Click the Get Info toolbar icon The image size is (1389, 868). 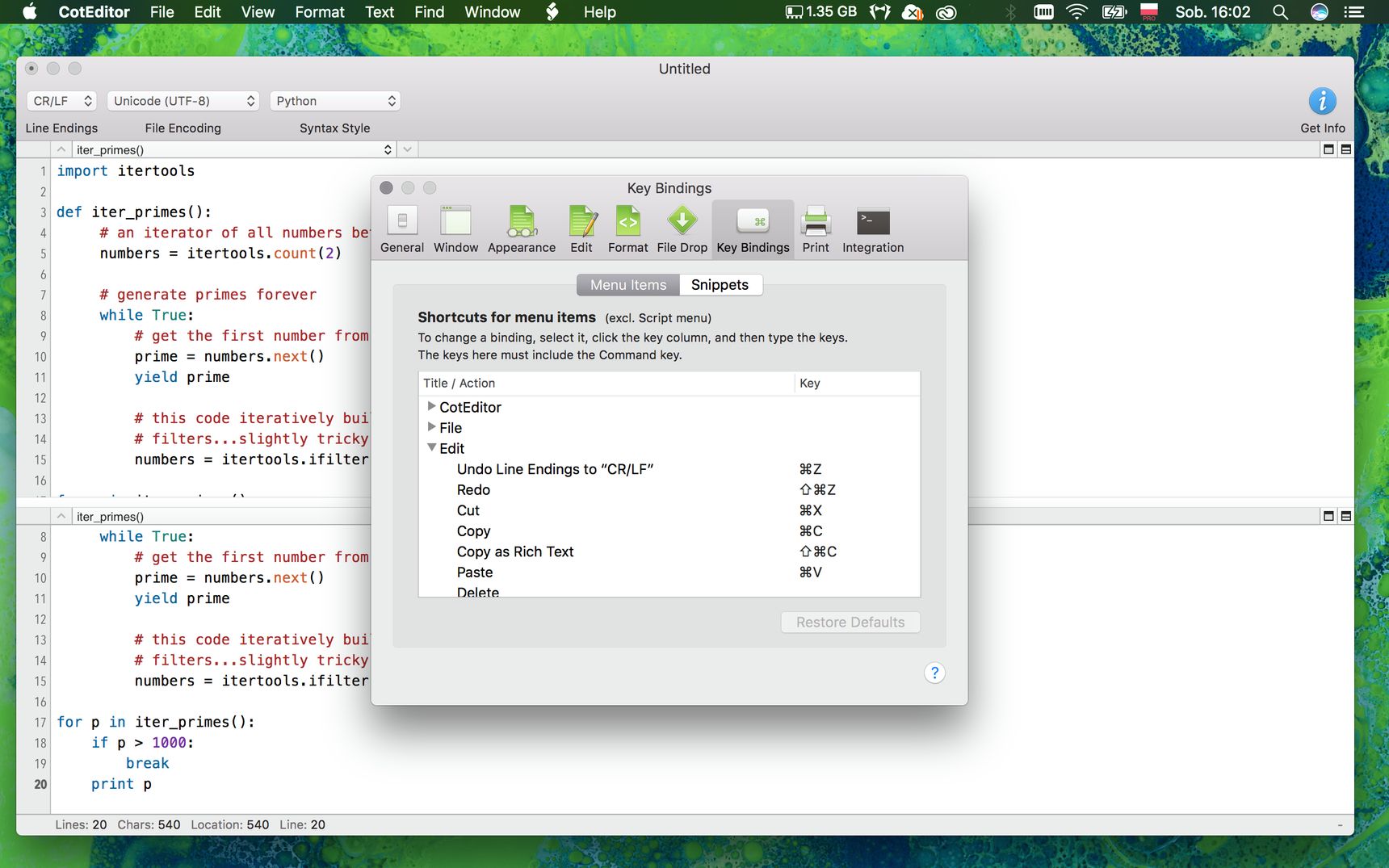click(x=1322, y=102)
